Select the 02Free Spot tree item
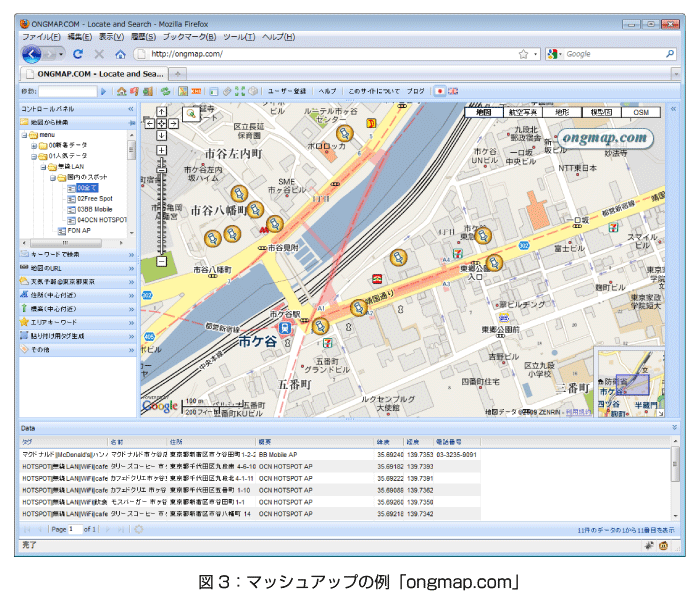 [95, 199]
